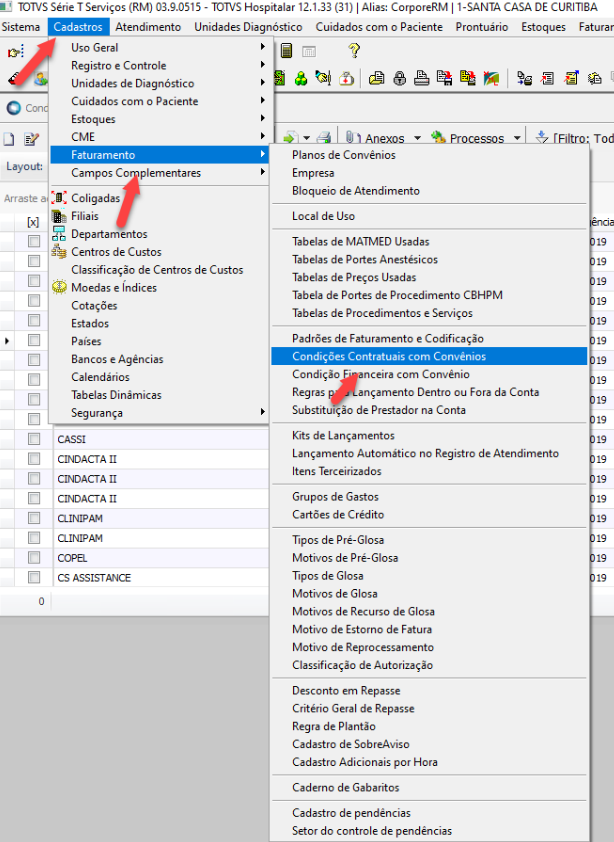This screenshot has height=842, width=614.
Task: Tick the checkbox for the CS ASSISTANCE row
Action: 34,578
